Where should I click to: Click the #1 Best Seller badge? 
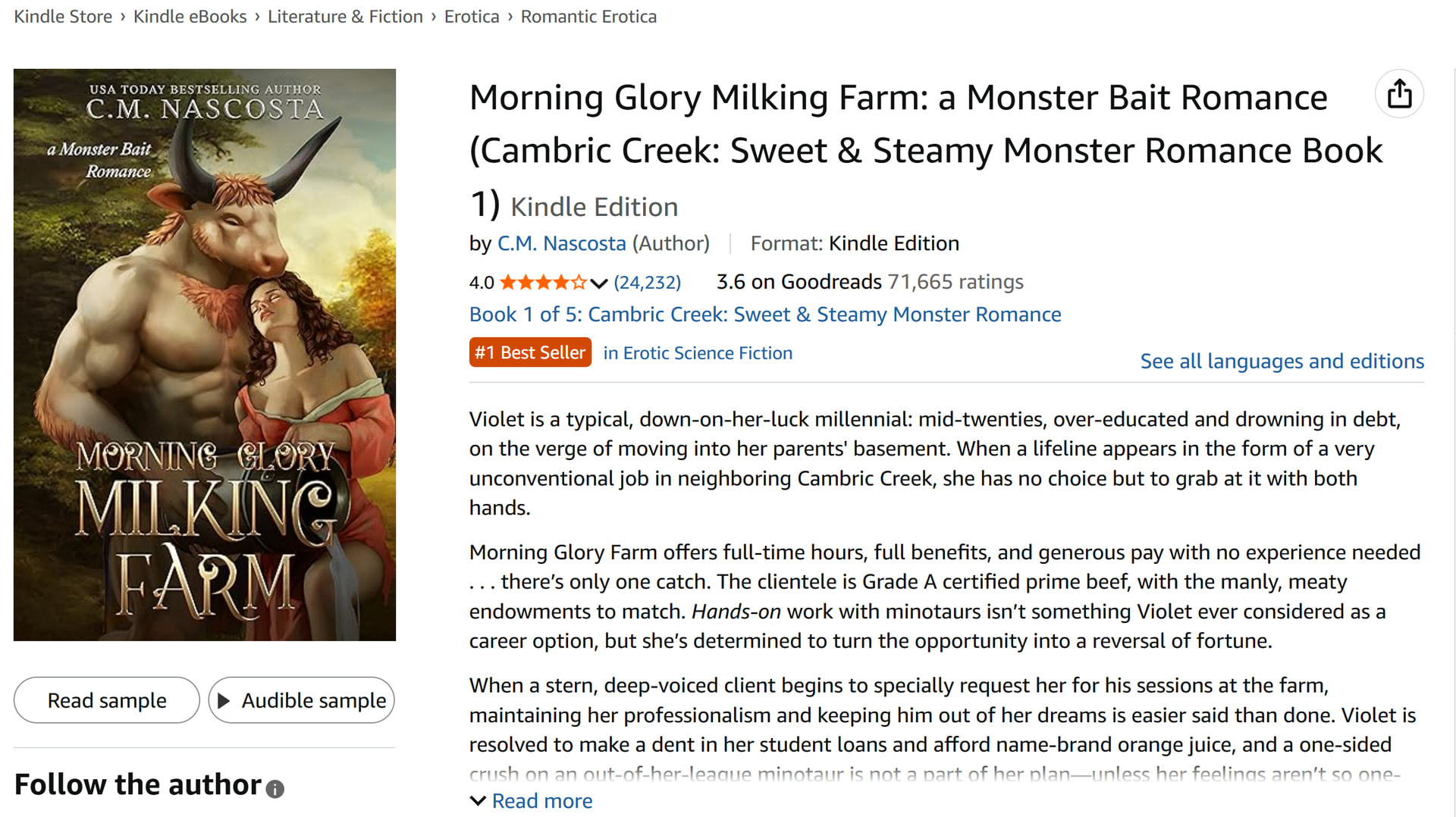(530, 352)
